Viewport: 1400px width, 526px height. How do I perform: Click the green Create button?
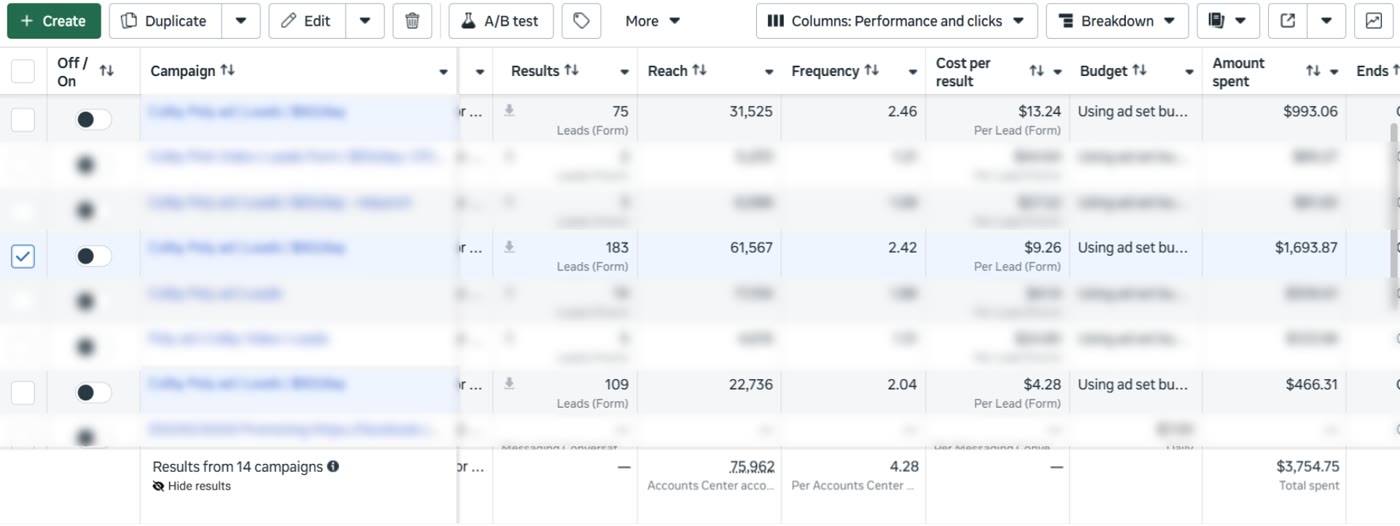[x=54, y=21]
